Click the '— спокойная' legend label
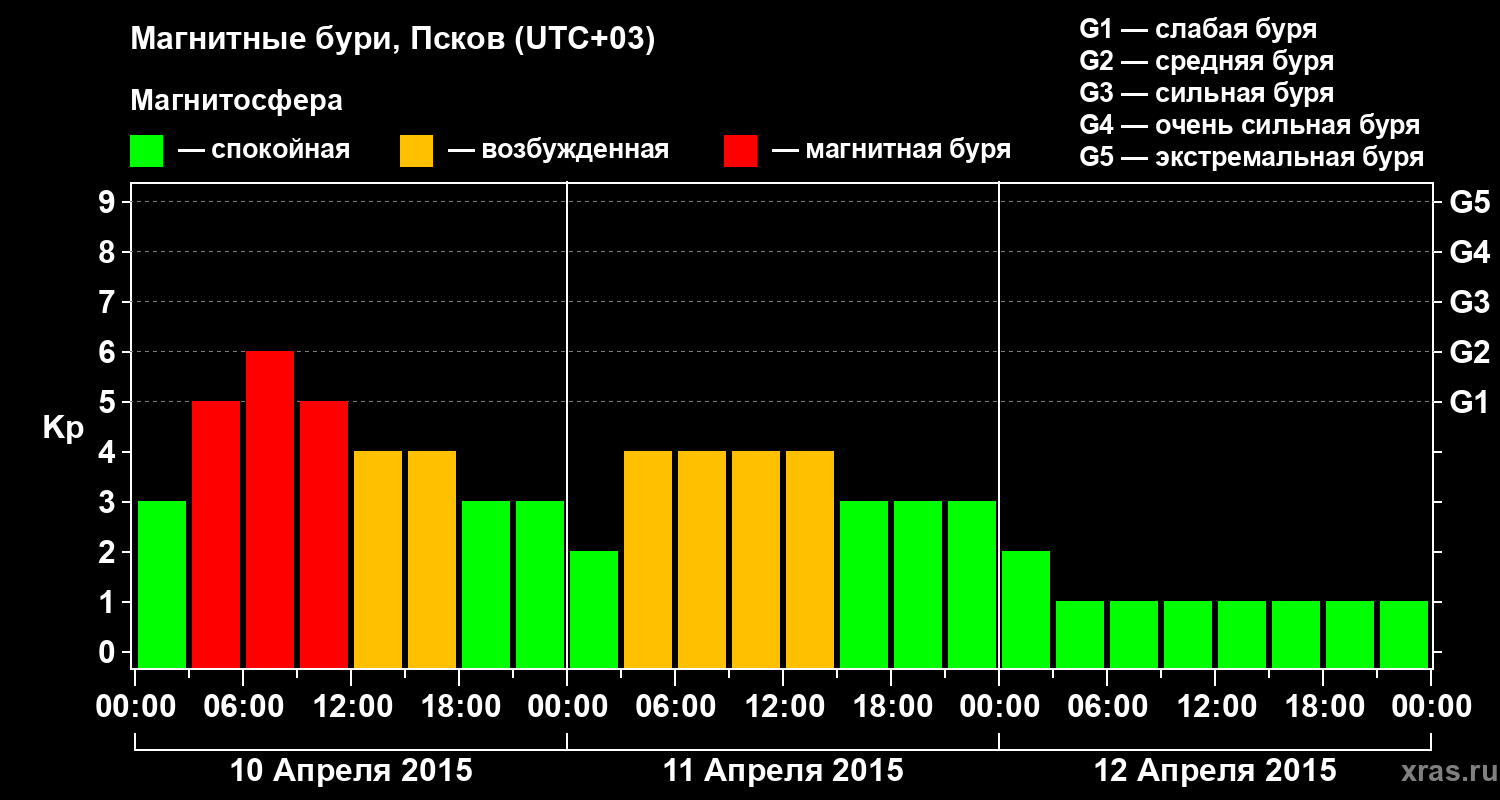 [x=264, y=150]
